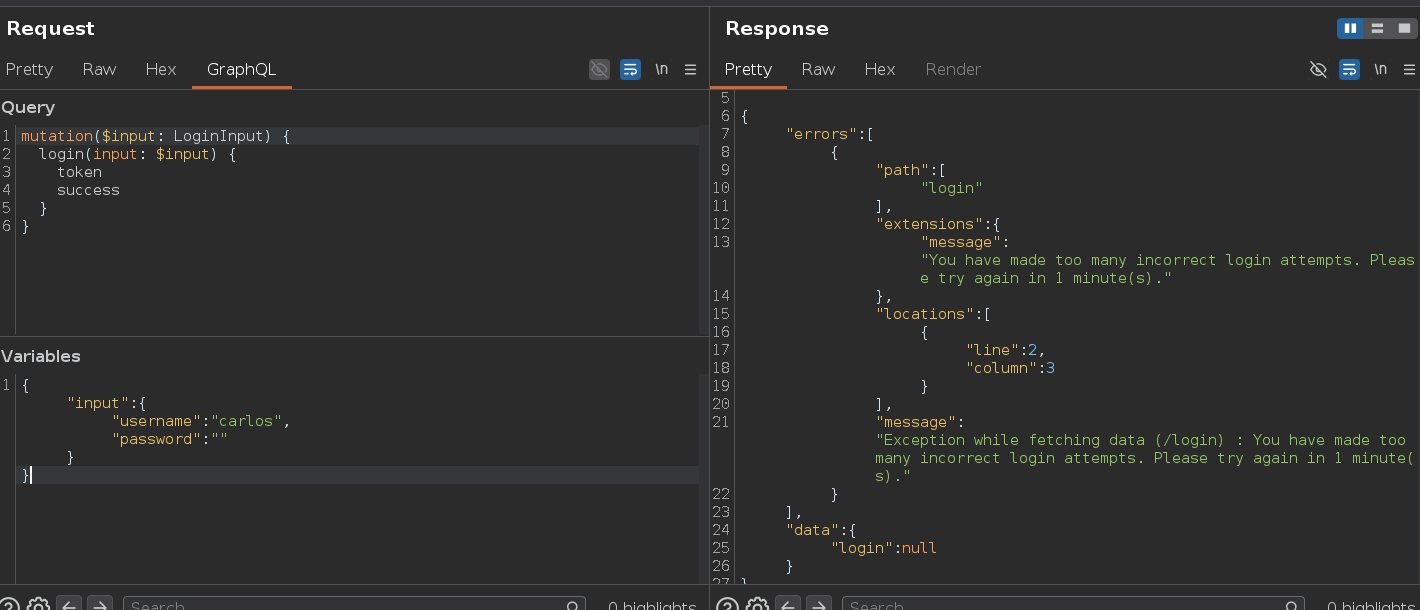Click the Response panel title

coord(777,28)
